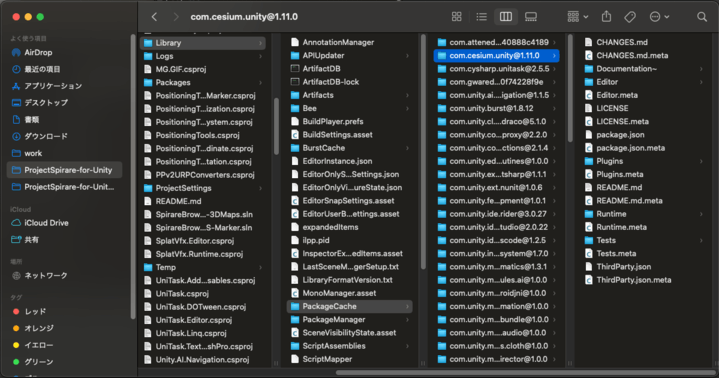Expand the ProjectSettings folder chevron
719x378 pixels.
260,188
